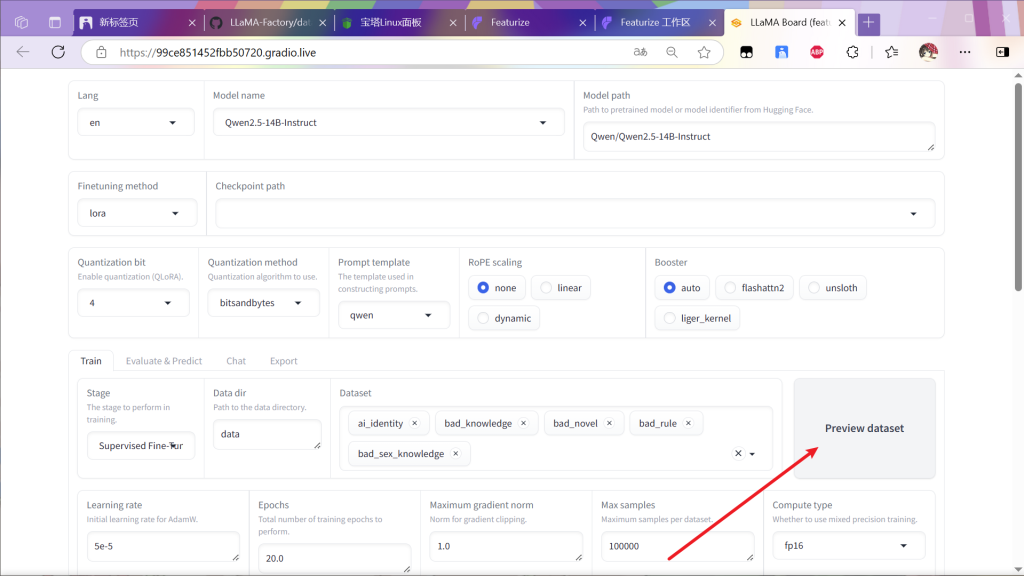Clear all selected datasets

click(738, 453)
